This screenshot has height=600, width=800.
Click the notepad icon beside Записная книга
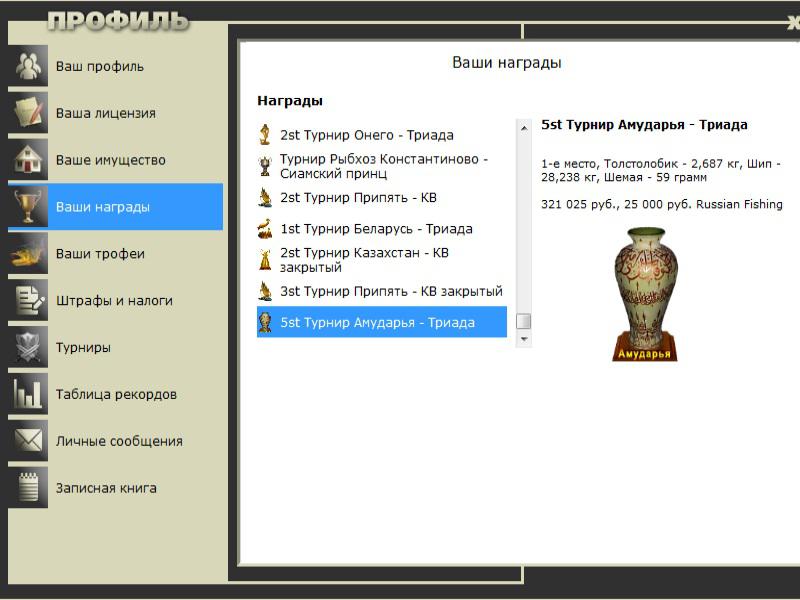(28, 488)
